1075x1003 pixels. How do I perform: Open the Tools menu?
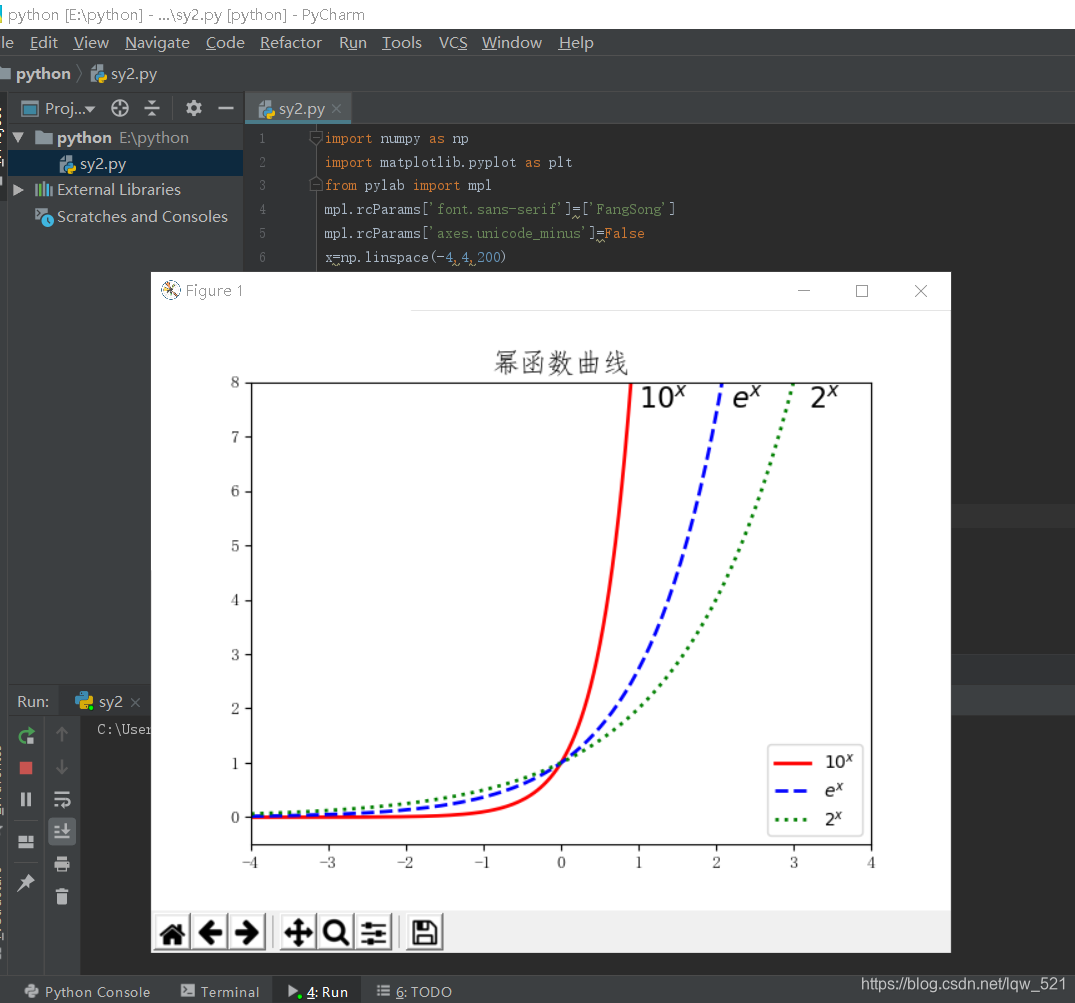click(402, 43)
